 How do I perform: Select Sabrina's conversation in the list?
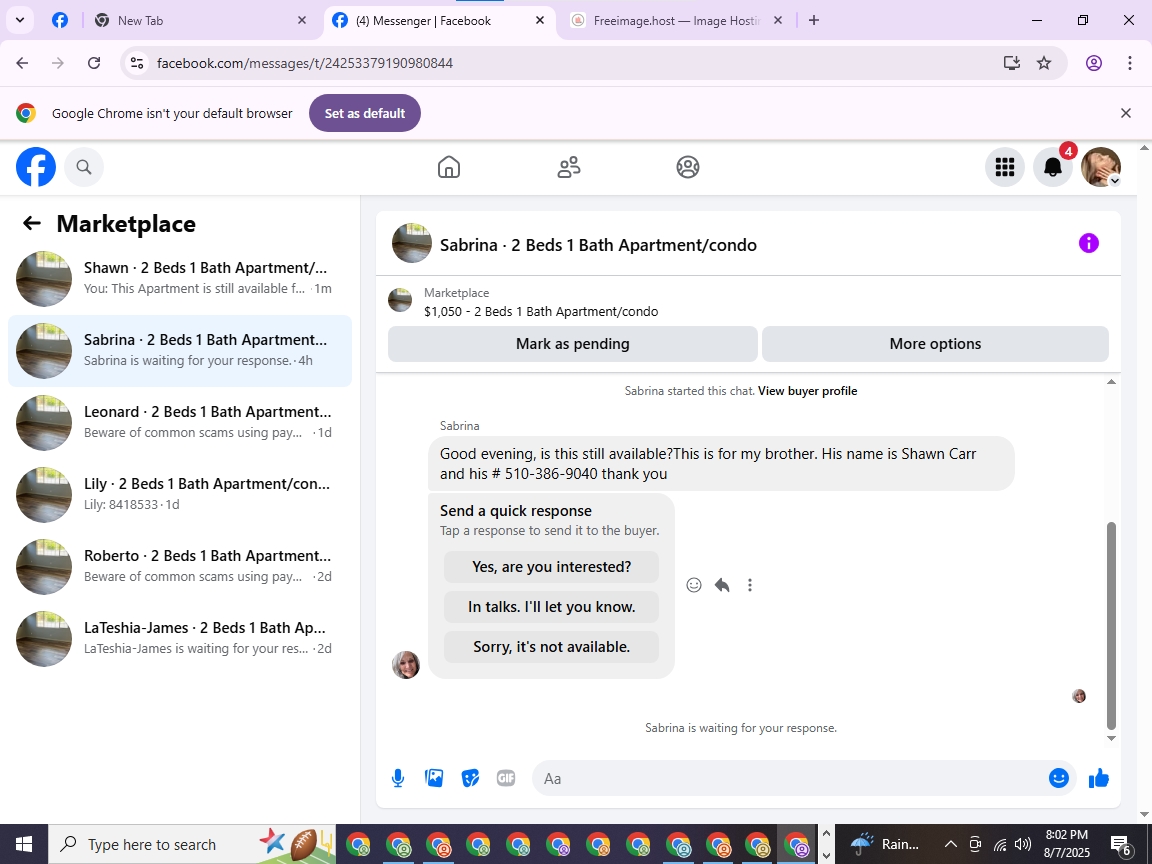(180, 350)
